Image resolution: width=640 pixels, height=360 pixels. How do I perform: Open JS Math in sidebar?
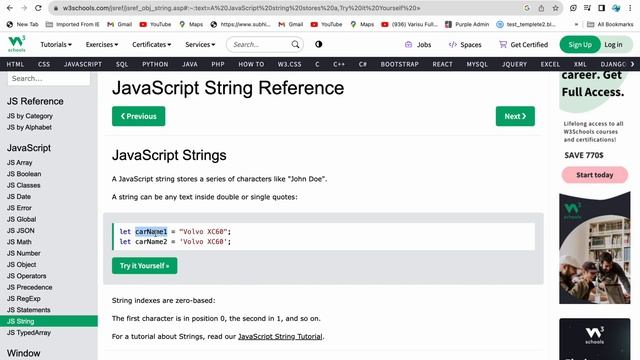click(19, 242)
